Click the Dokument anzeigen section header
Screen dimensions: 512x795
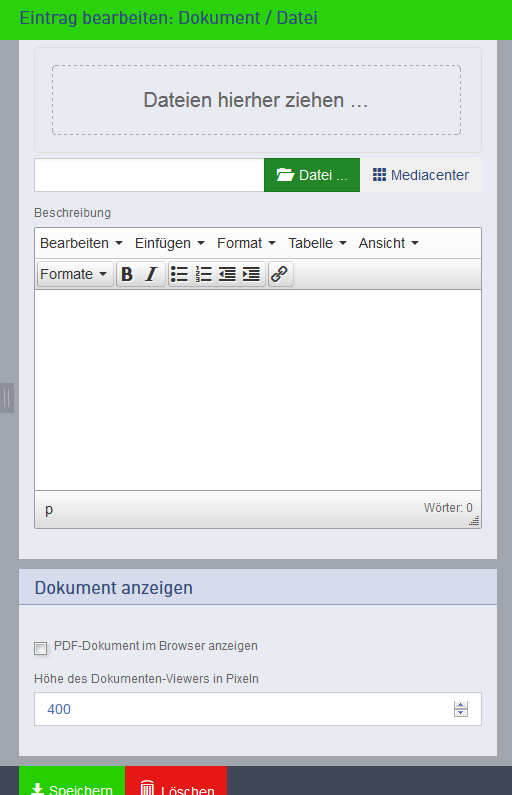coord(258,587)
